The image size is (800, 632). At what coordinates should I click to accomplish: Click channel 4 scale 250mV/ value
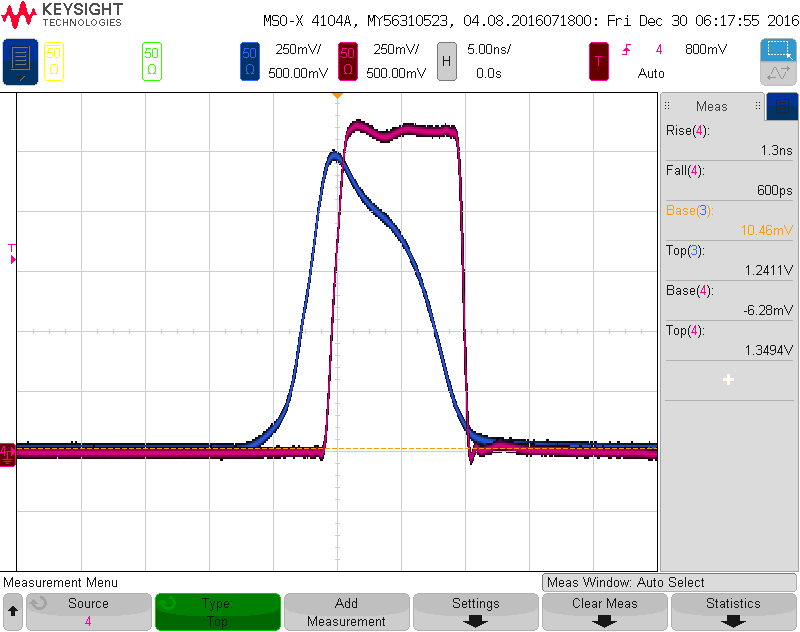[396, 49]
